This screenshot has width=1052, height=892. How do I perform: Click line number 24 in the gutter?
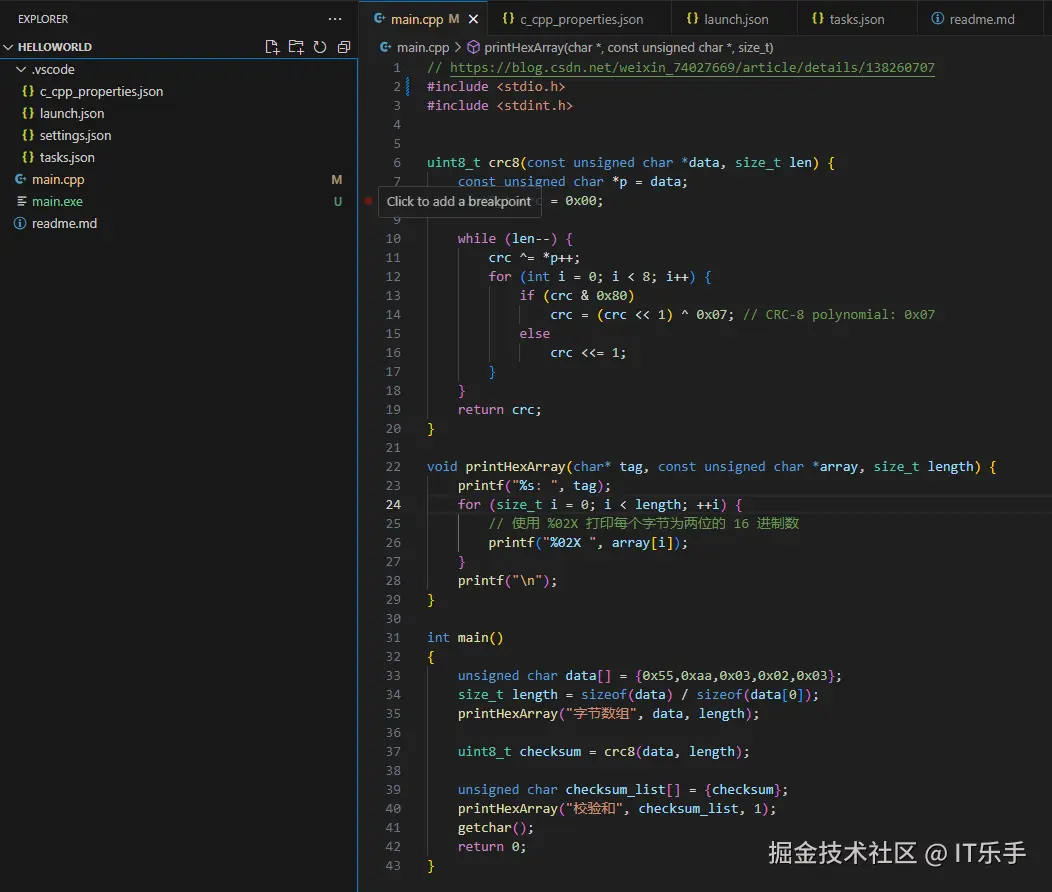coord(393,504)
